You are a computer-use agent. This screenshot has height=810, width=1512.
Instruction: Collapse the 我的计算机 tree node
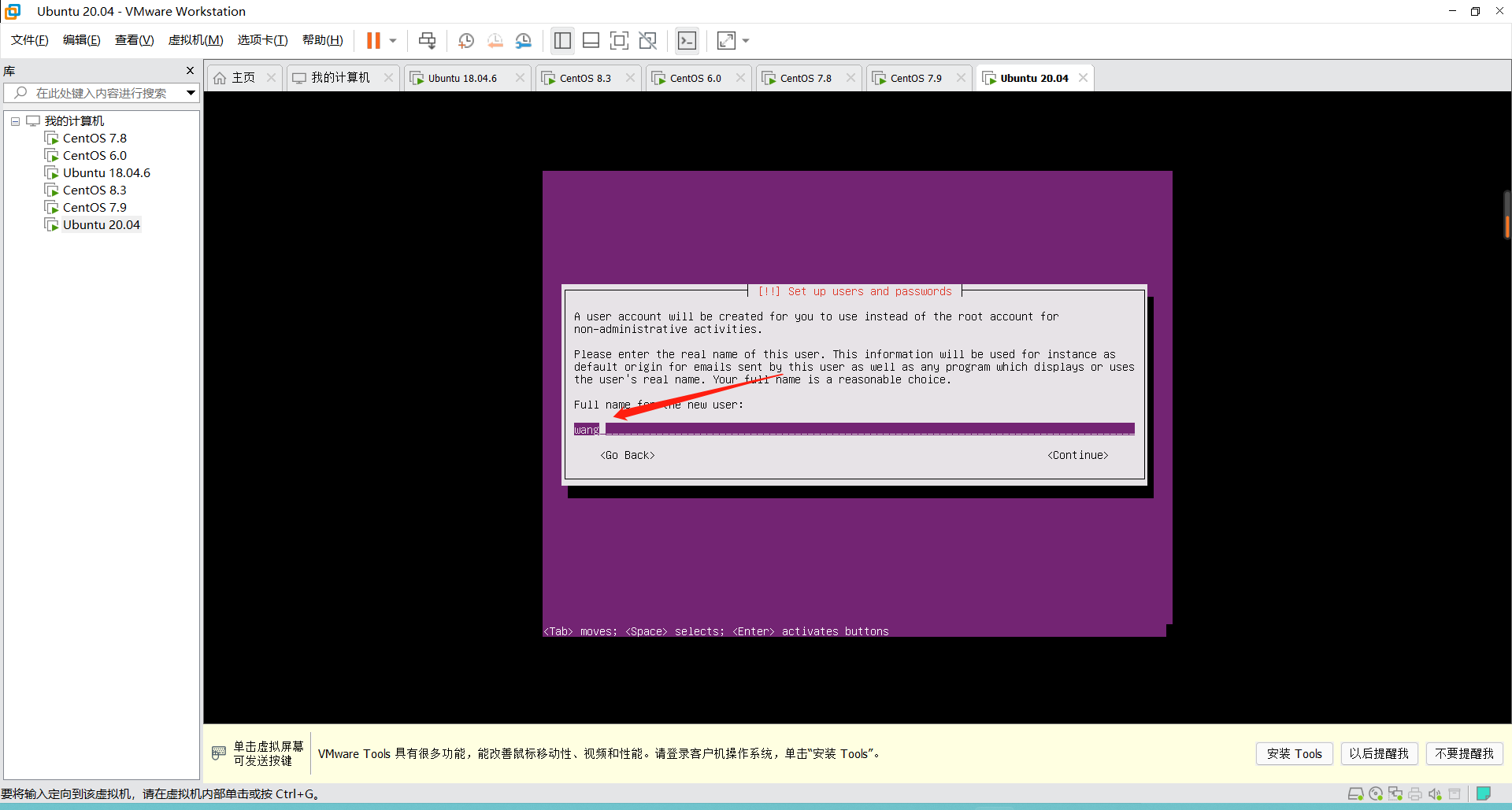click(15, 121)
